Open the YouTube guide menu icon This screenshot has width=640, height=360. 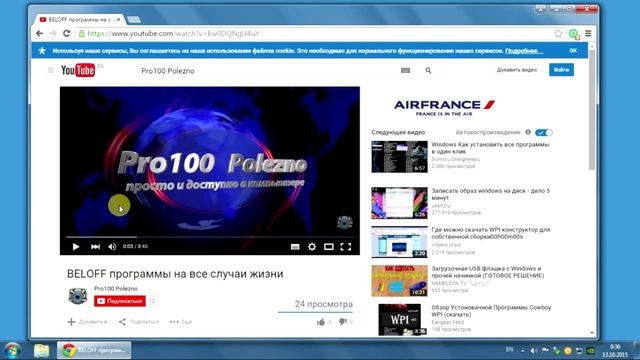pyautogui.click(x=51, y=70)
